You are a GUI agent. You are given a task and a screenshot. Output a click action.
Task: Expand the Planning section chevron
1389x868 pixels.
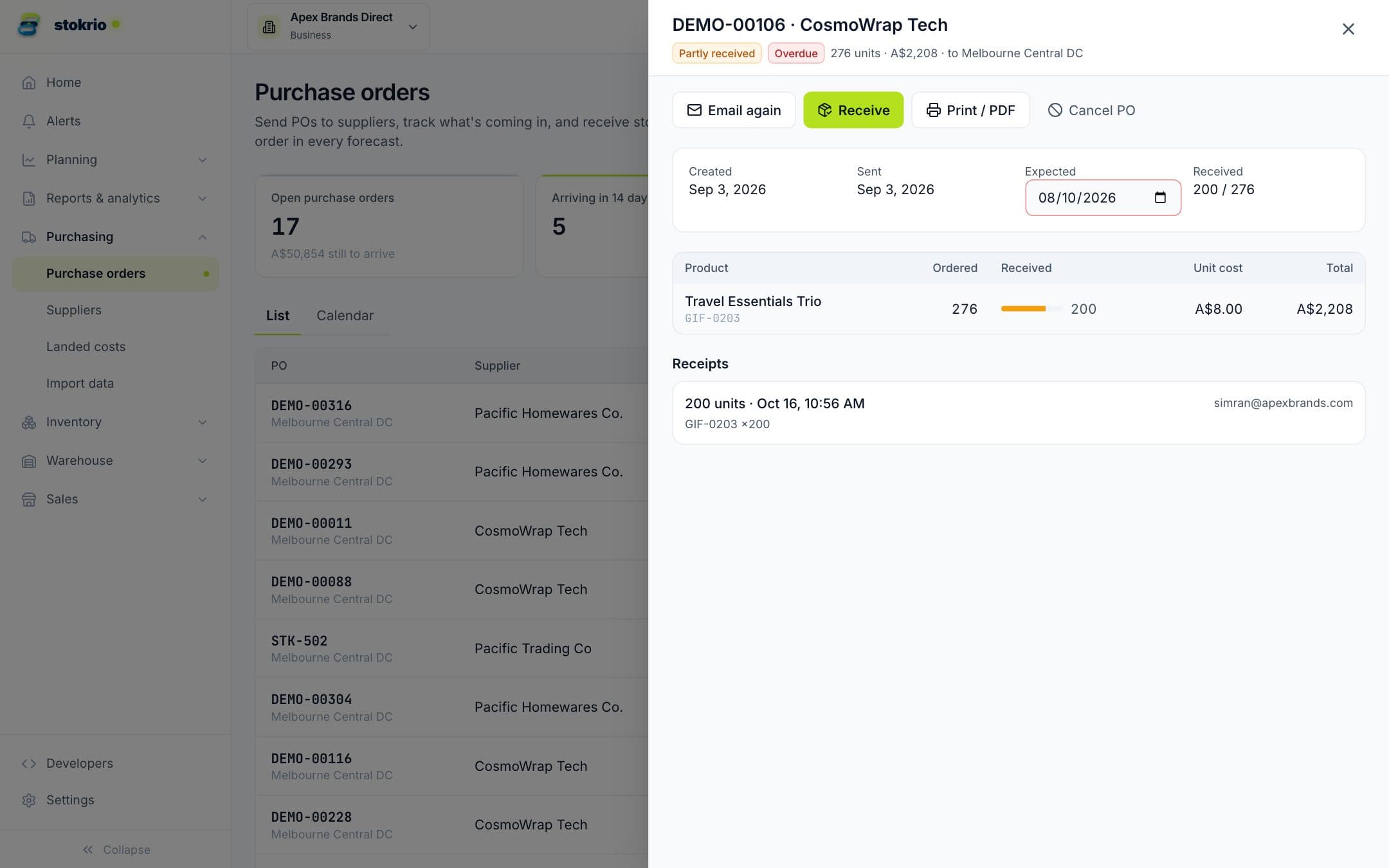(x=203, y=159)
